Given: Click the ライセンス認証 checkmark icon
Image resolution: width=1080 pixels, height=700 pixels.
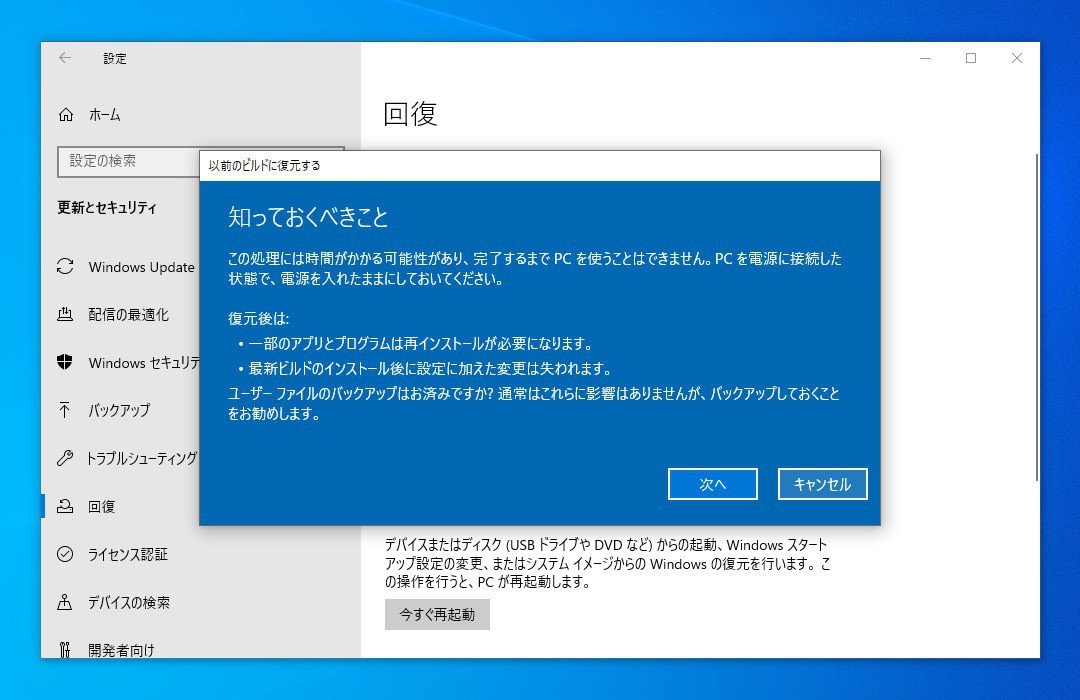Looking at the screenshot, I should coord(65,554).
